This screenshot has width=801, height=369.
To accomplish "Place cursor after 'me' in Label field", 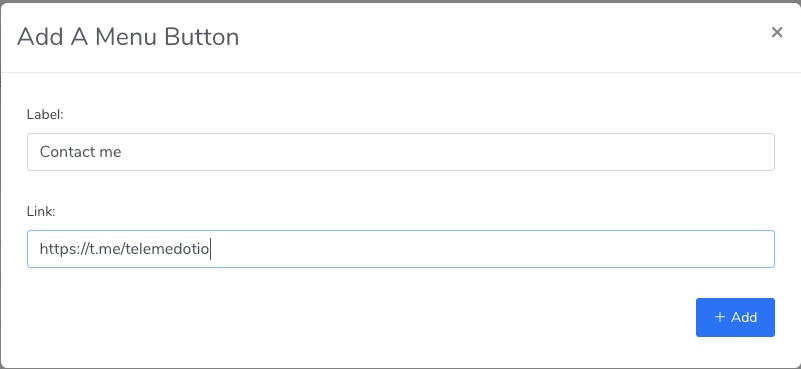I will pyautogui.click(x=122, y=152).
